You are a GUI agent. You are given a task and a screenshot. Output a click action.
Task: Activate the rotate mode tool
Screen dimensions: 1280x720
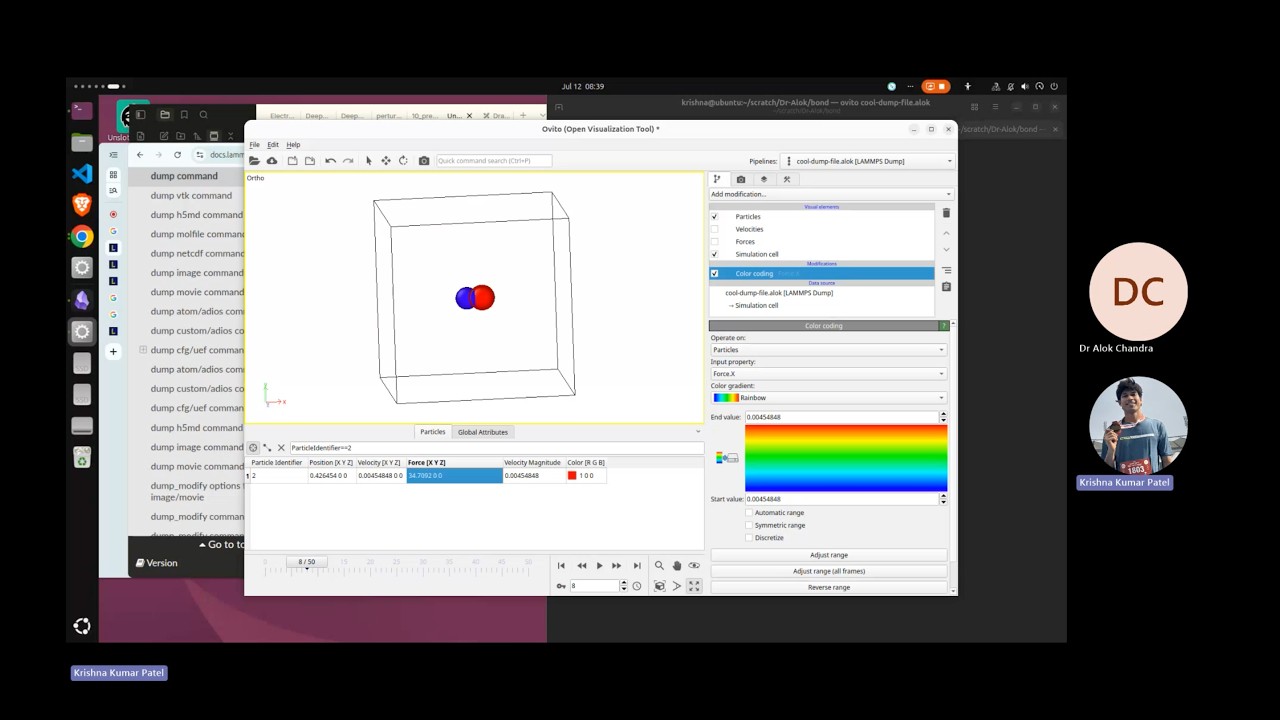pos(403,161)
